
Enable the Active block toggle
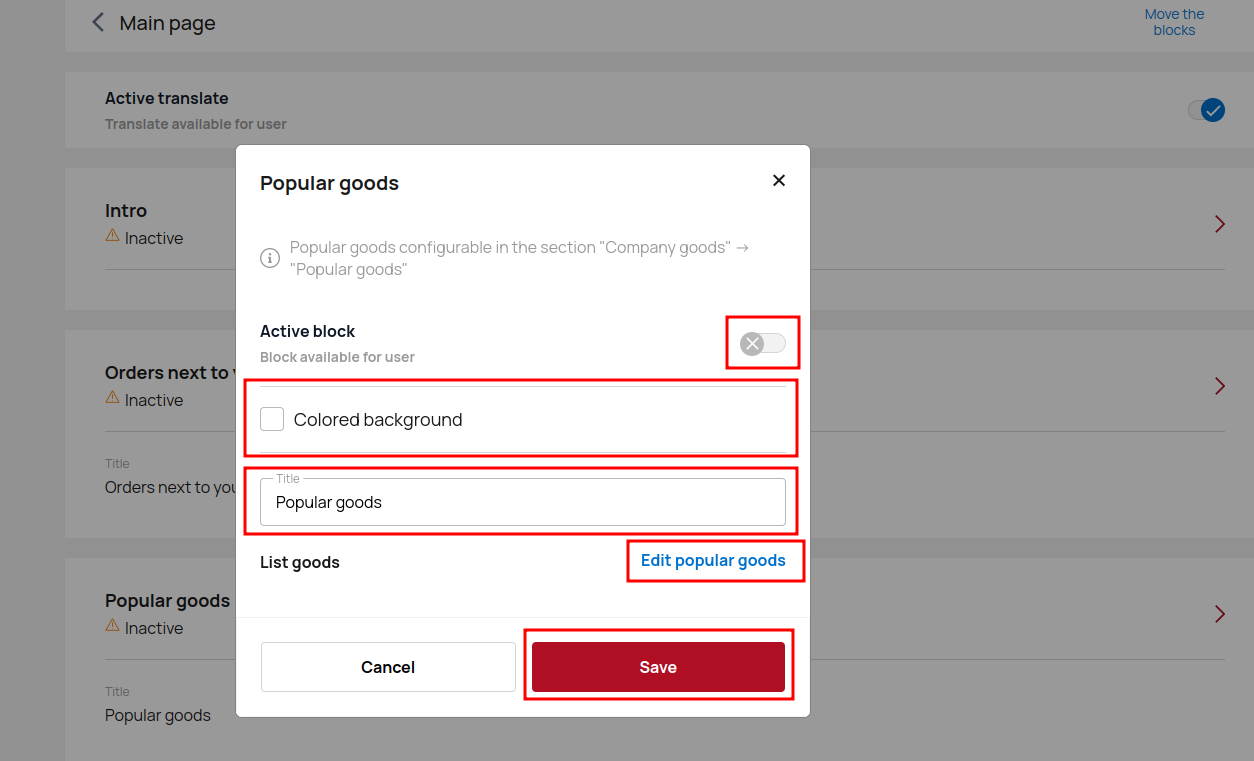coord(763,344)
